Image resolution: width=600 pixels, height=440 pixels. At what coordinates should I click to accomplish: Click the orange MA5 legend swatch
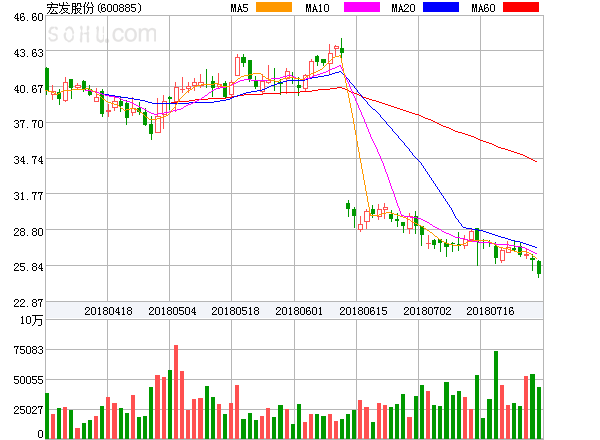pyautogui.click(x=274, y=7)
